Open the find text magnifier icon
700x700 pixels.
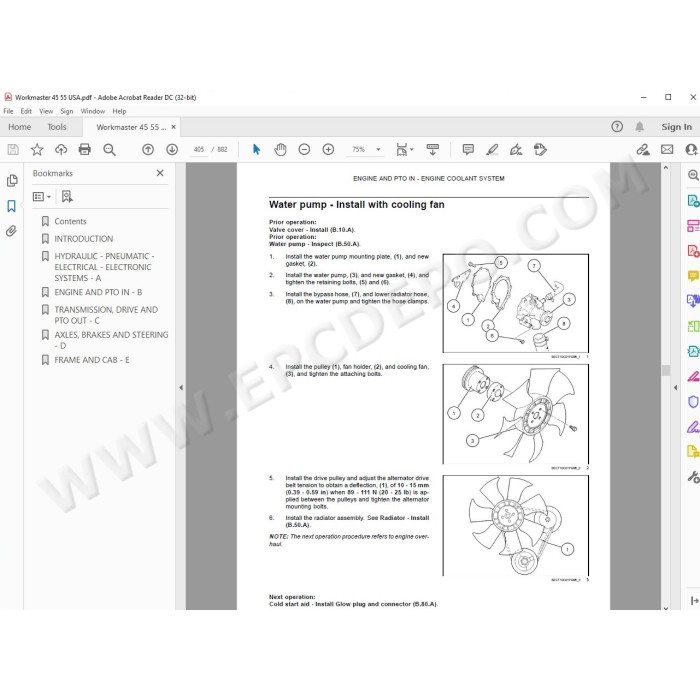point(109,150)
